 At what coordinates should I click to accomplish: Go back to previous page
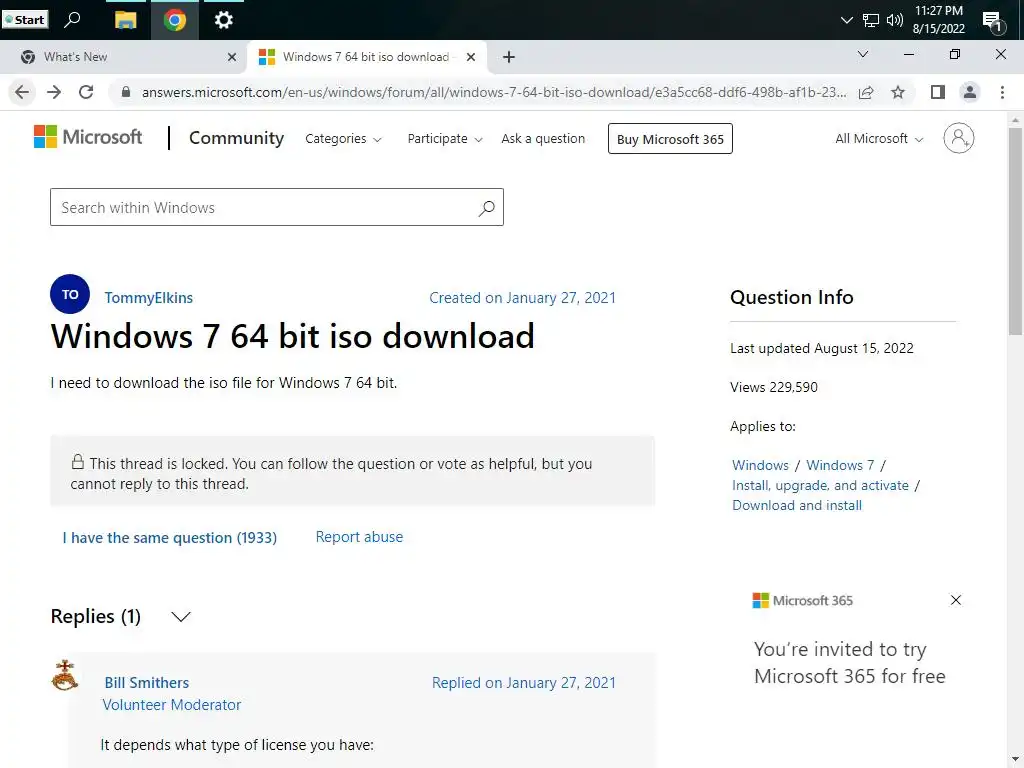pyautogui.click(x=22, y=92)
